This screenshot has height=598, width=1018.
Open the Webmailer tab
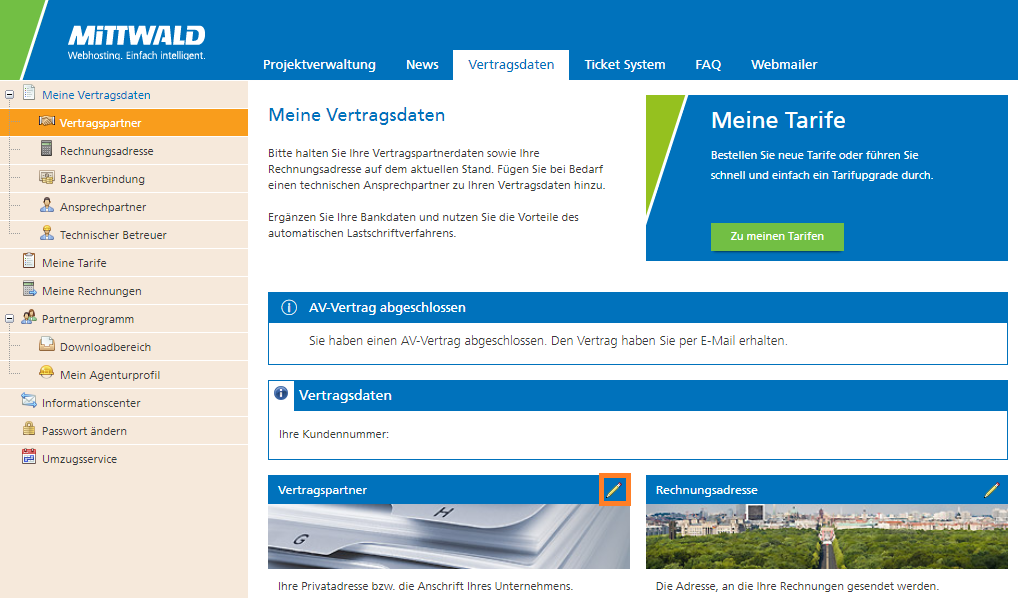tap(784, 64)
